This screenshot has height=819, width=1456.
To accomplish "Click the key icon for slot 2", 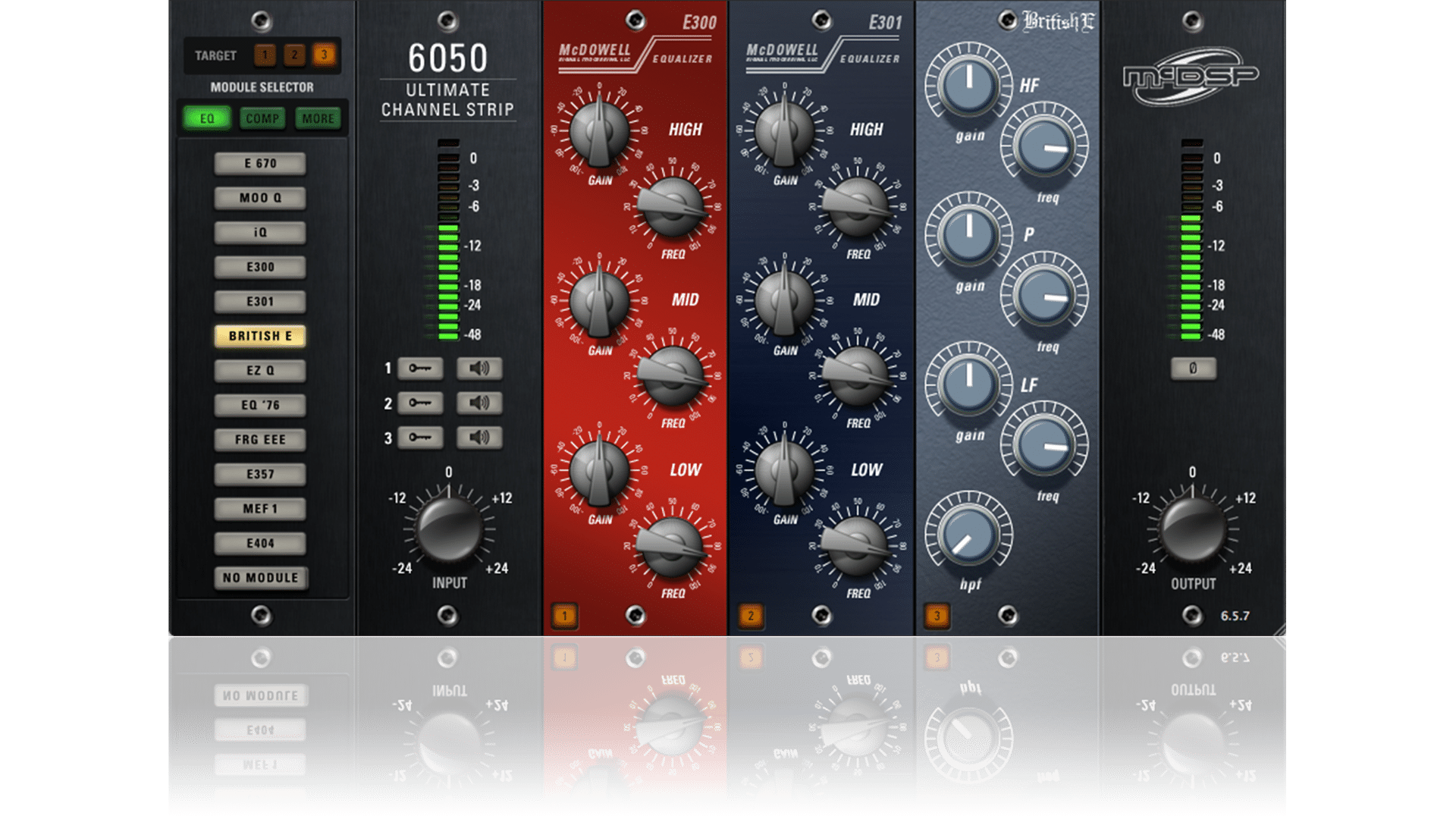I will pyautogui.click(x=420, y=403).
